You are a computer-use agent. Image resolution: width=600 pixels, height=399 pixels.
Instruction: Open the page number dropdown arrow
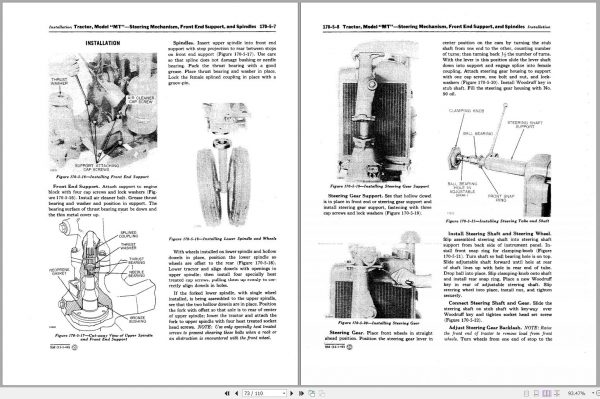point(284,393)
